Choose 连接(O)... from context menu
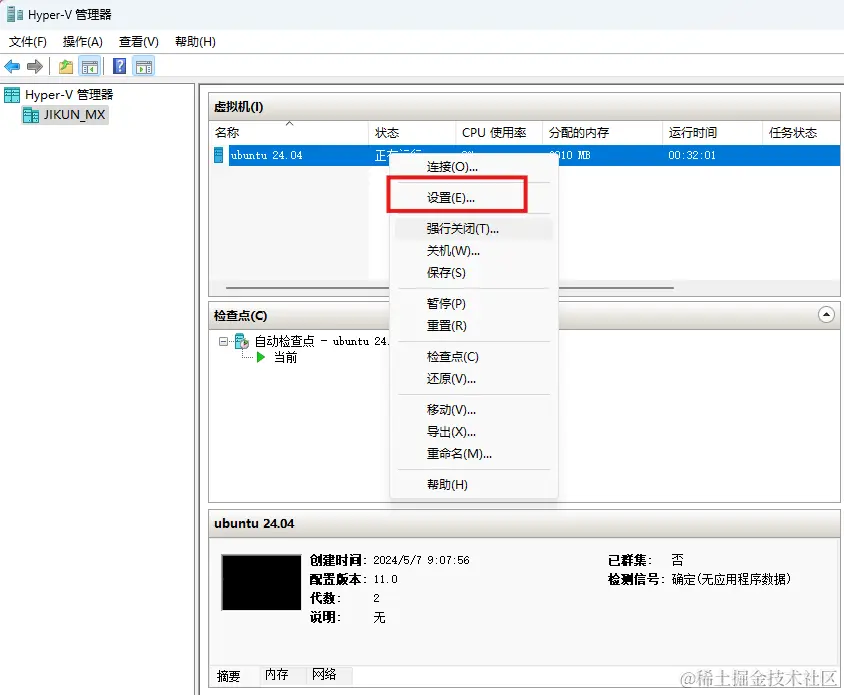 click(x=474, y=167)
